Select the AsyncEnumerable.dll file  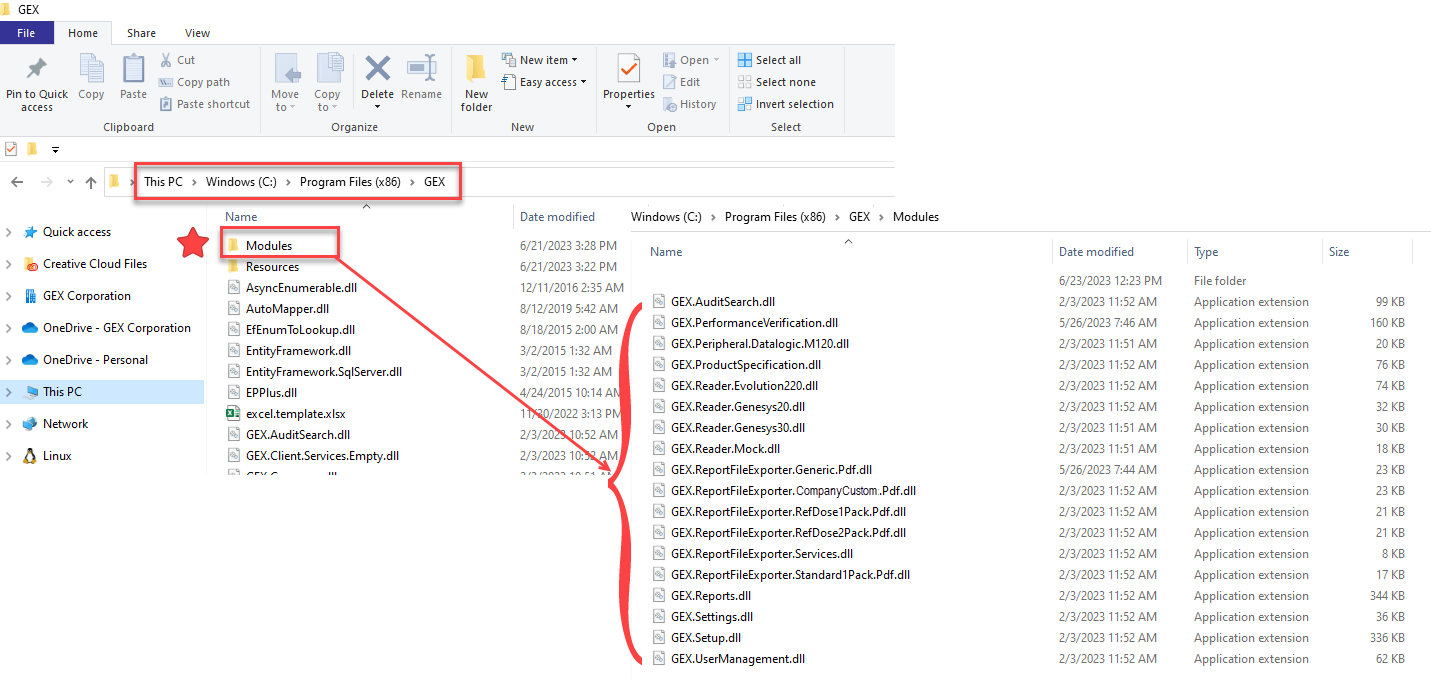pyautogui.click(x=301, y=287)
